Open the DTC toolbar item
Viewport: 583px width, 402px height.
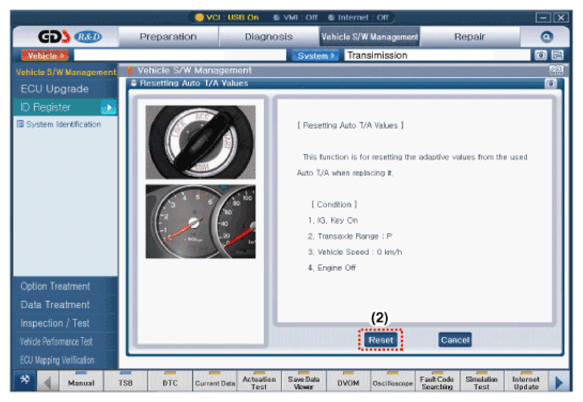click(x=170, y=381)
